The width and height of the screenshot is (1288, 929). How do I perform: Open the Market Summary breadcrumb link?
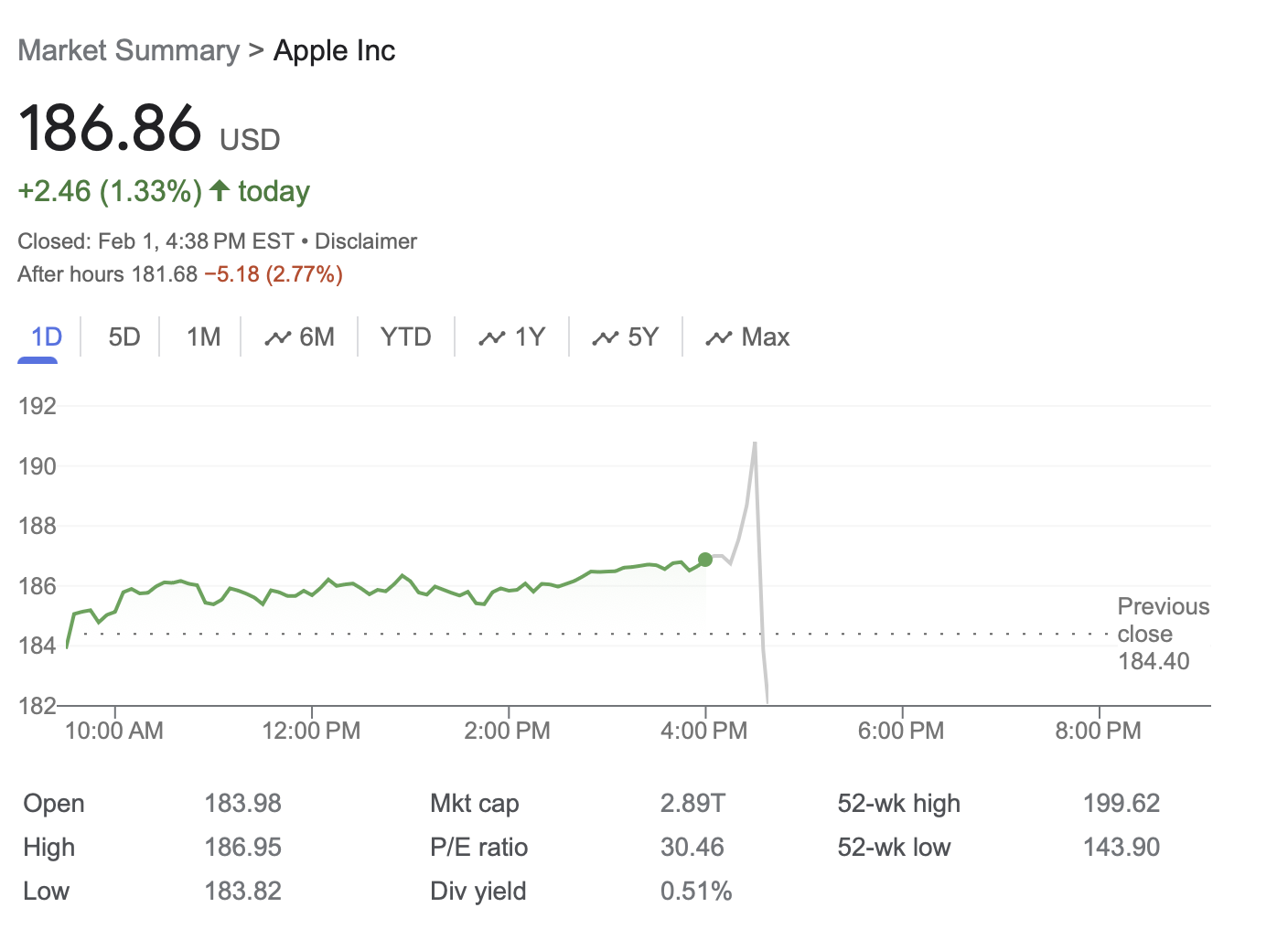pos(128,50)
